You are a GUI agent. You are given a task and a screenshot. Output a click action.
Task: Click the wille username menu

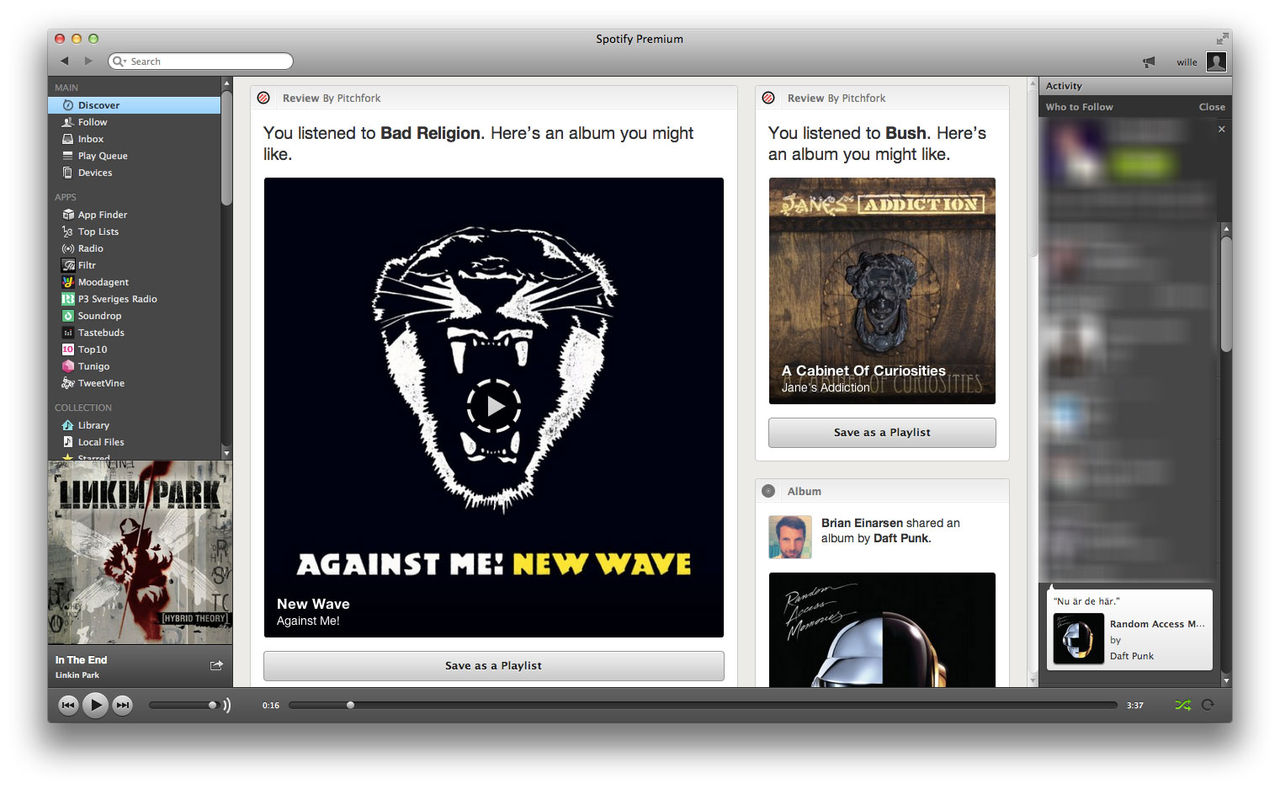1187,62
